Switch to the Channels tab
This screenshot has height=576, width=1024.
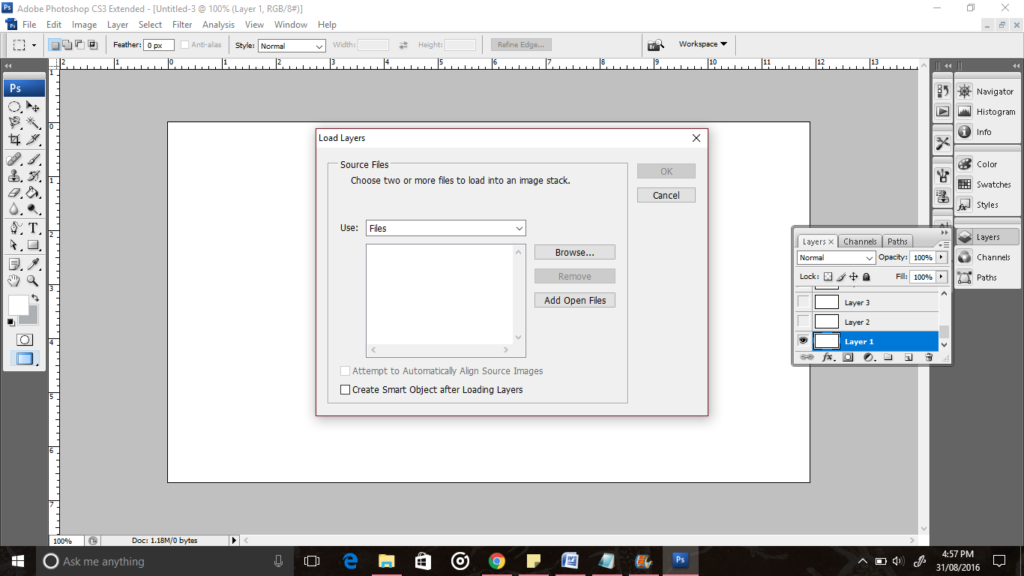tap(859, 242)
